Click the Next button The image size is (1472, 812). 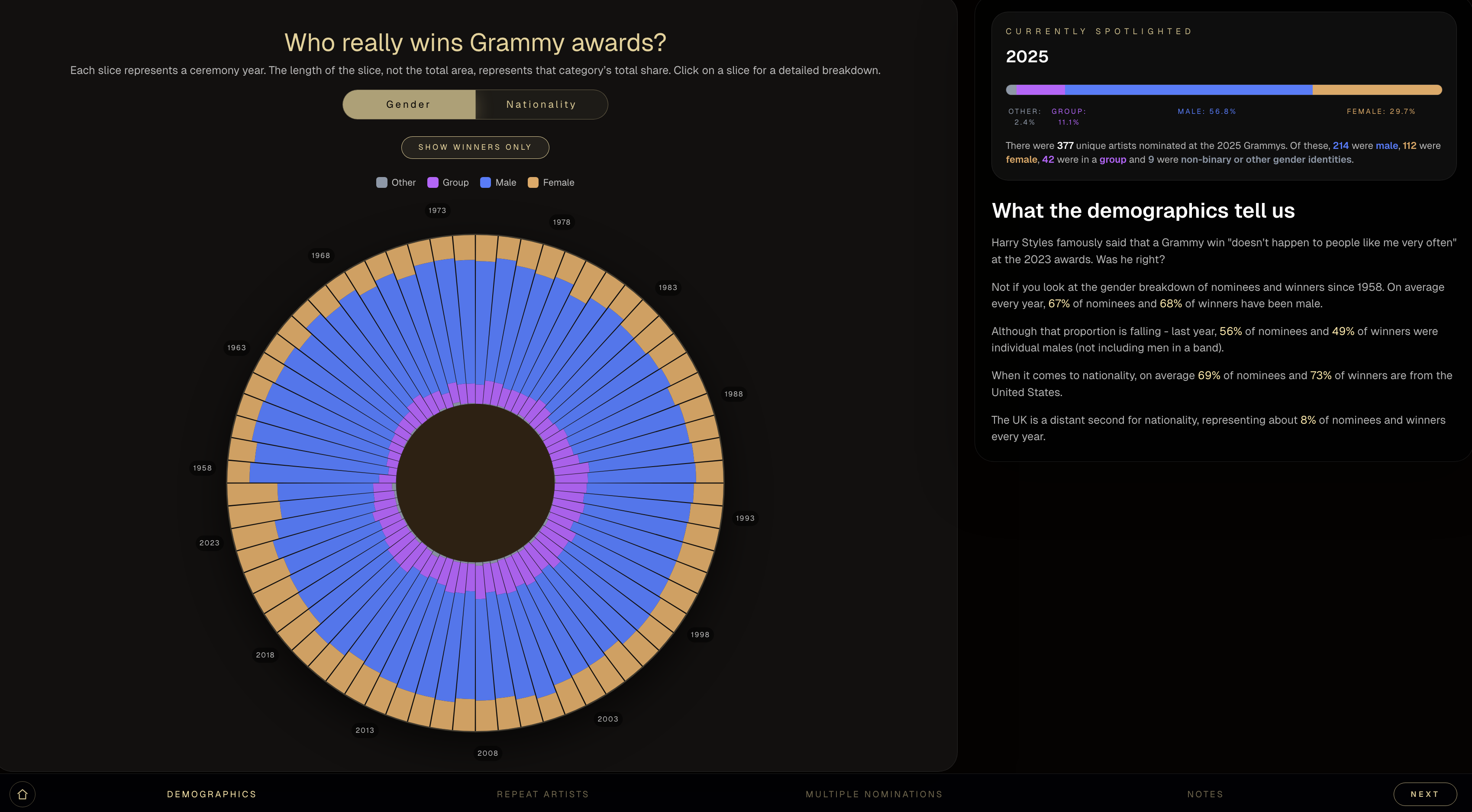pyautogui.click(x=1424, y=794)
